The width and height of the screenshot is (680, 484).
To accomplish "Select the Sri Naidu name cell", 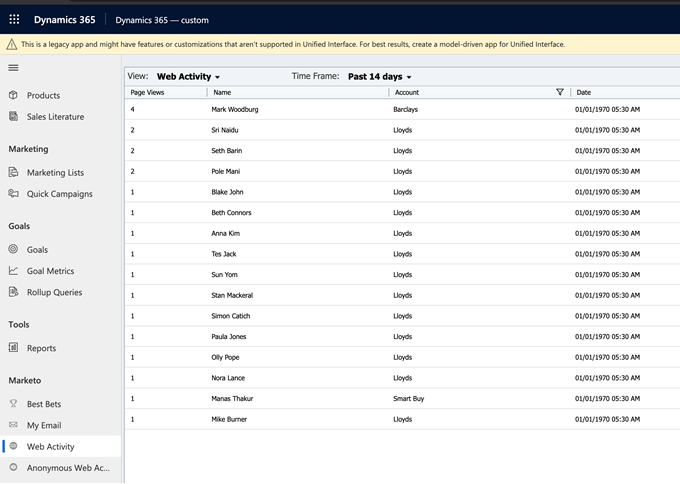I will 225,130.
